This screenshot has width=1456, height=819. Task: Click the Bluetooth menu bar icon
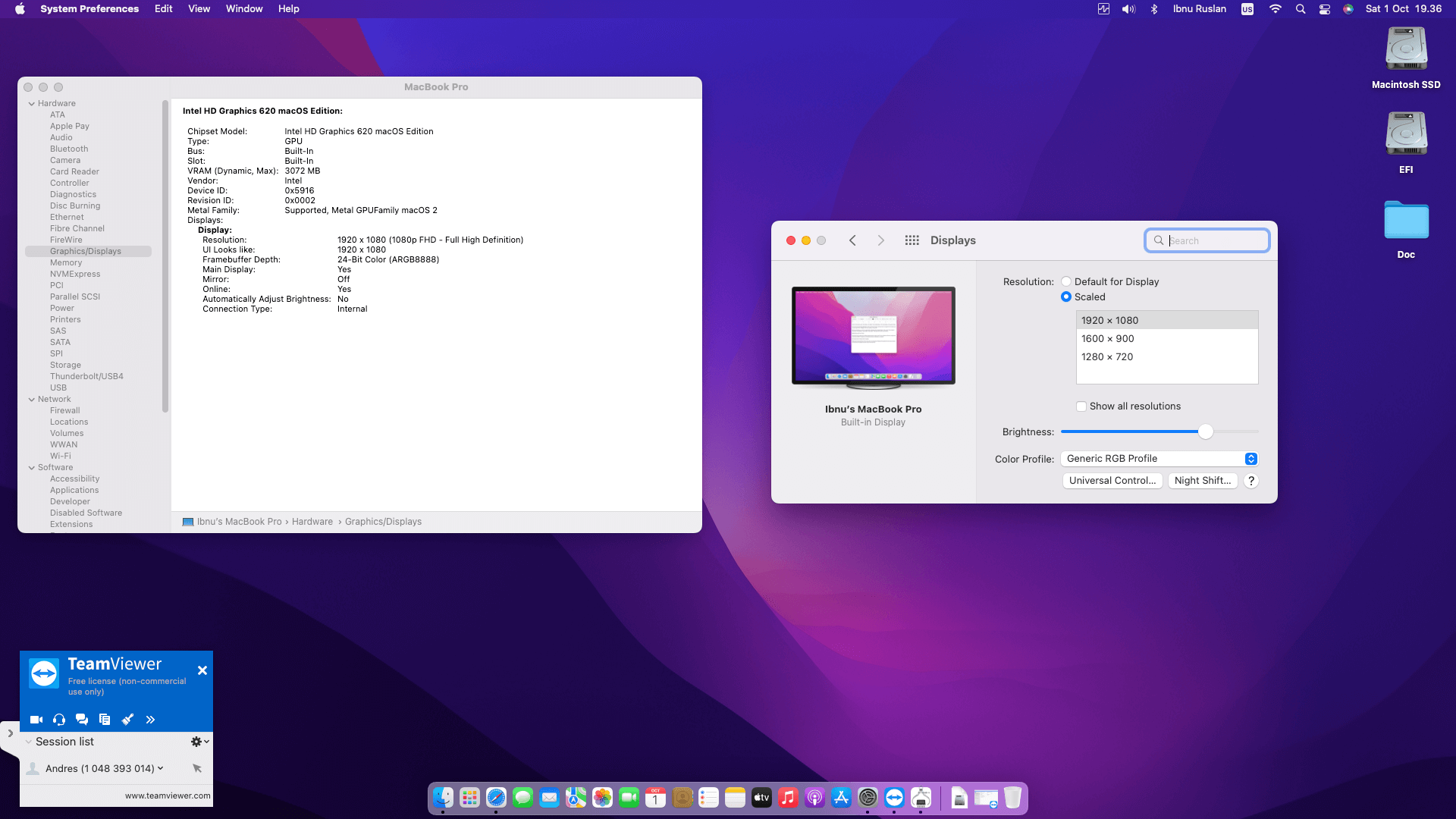[1154, 9]
